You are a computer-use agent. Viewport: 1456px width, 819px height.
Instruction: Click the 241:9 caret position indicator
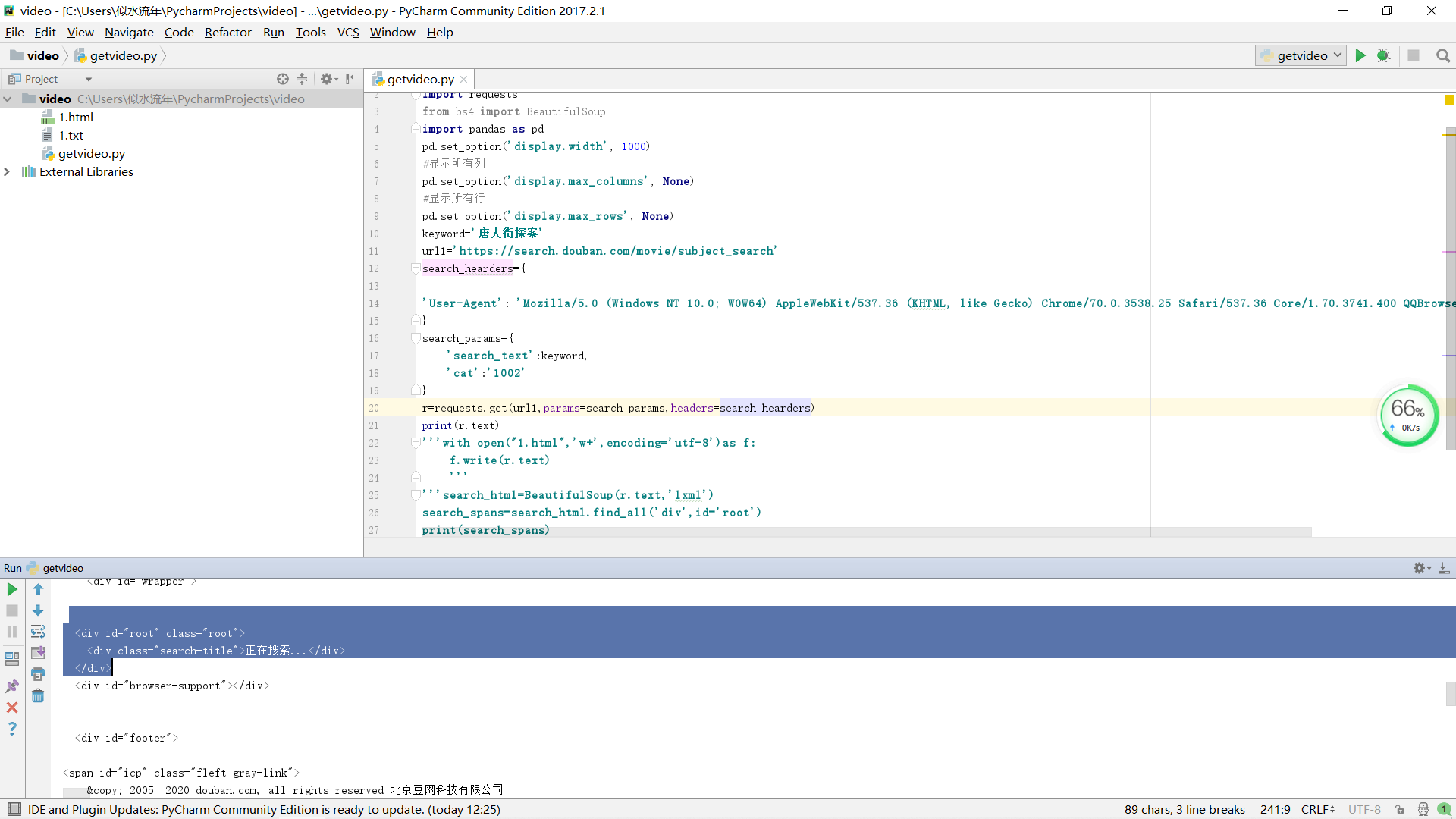coord(1276,810)
